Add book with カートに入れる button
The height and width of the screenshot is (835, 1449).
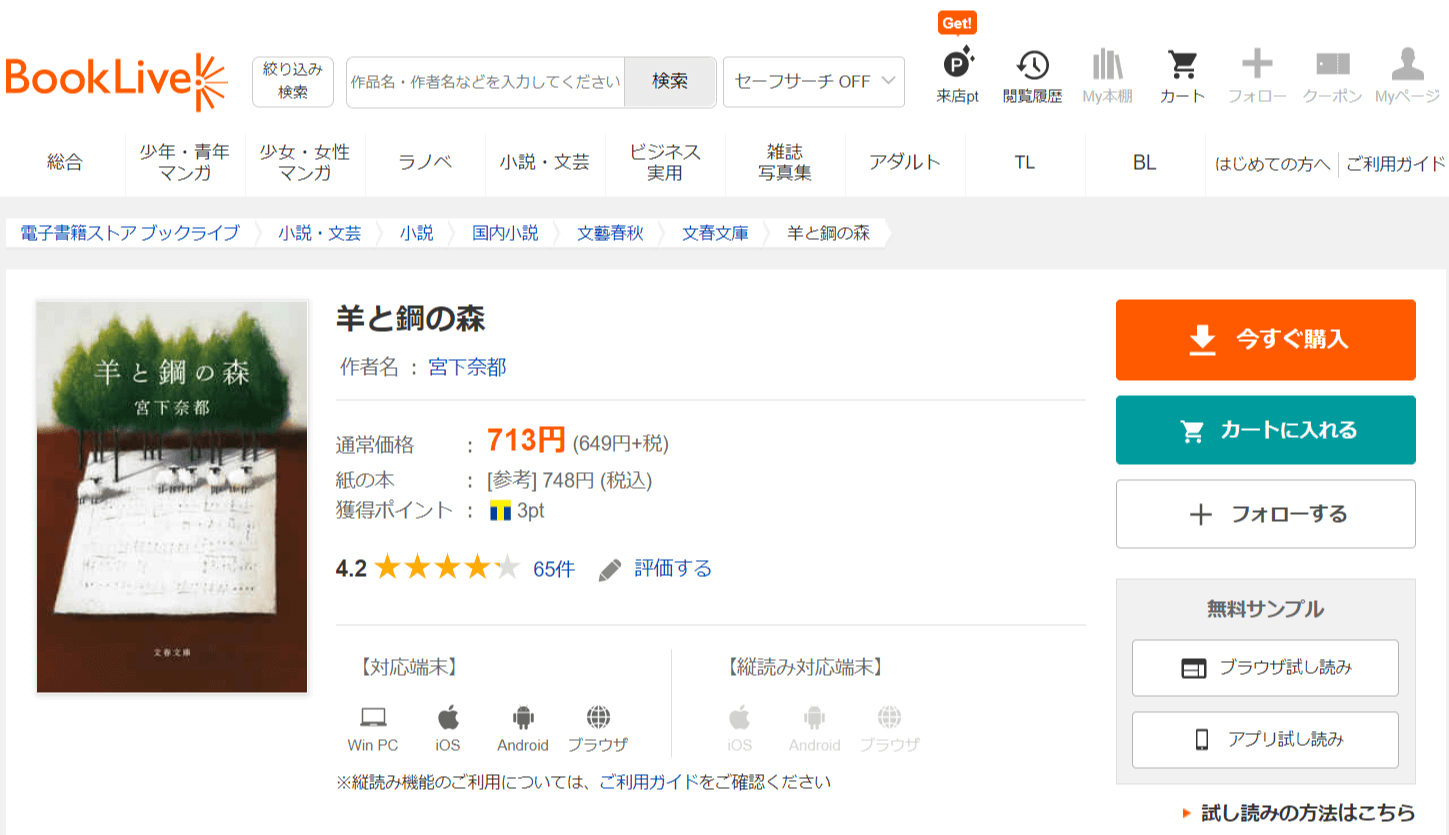[1265, 430]
